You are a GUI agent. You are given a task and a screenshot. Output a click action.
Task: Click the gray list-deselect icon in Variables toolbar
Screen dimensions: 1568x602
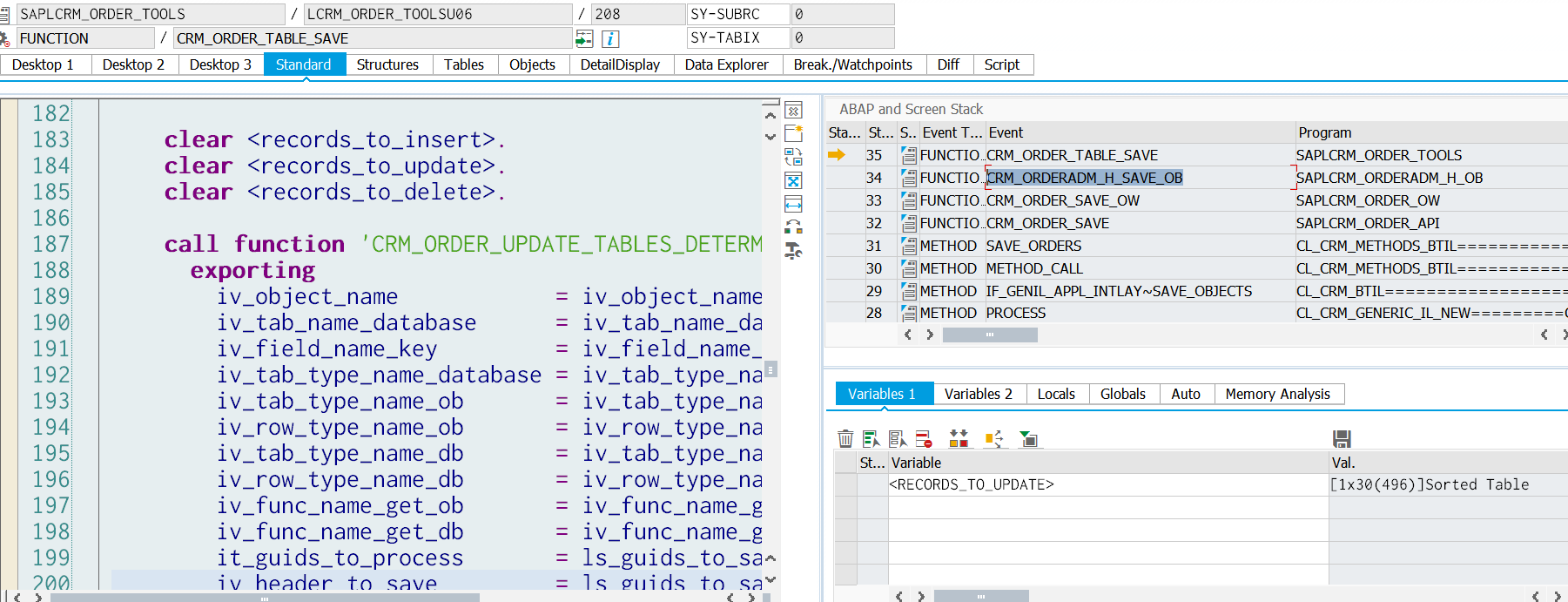(x=898, y=438)
